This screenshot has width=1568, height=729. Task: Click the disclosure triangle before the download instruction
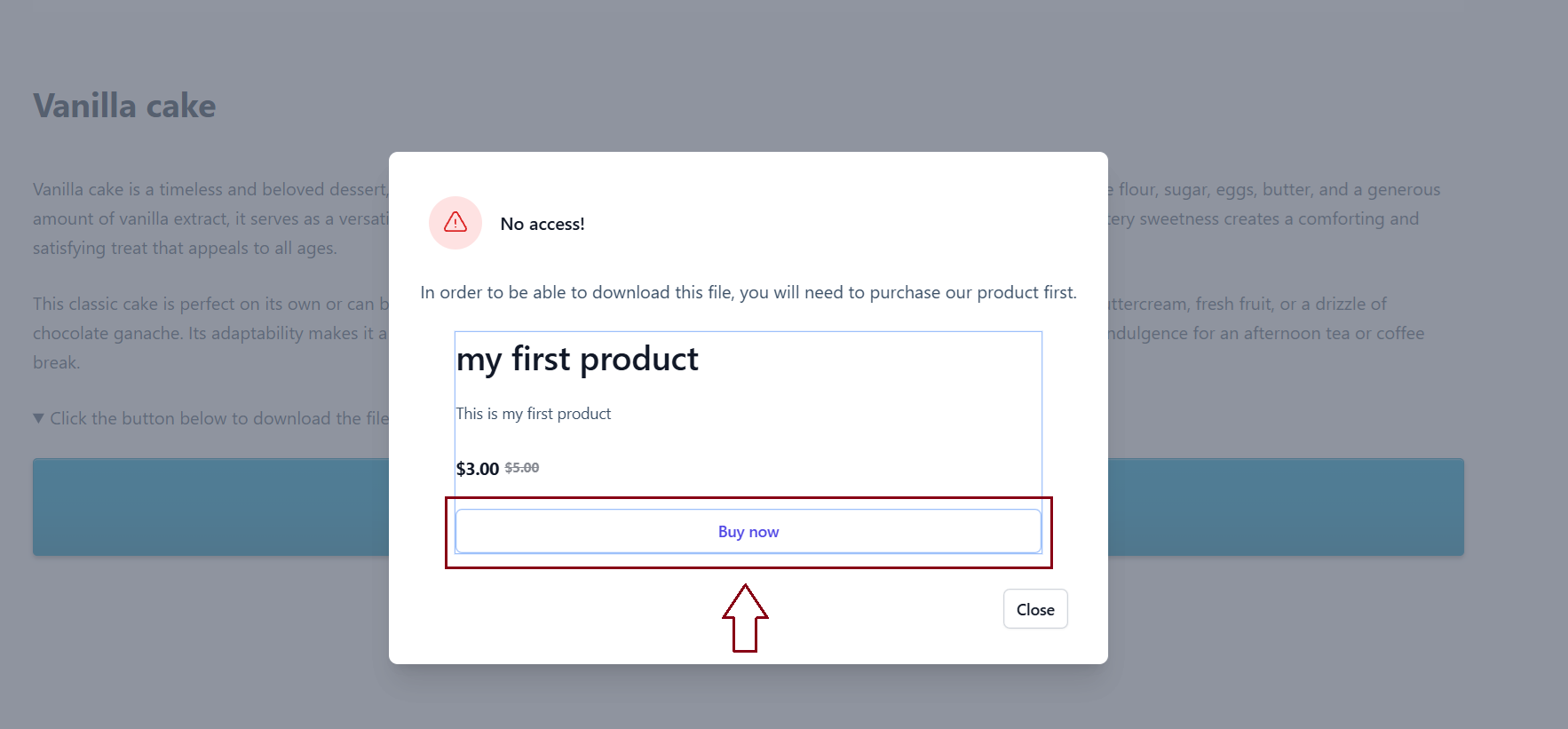point(38,417)
